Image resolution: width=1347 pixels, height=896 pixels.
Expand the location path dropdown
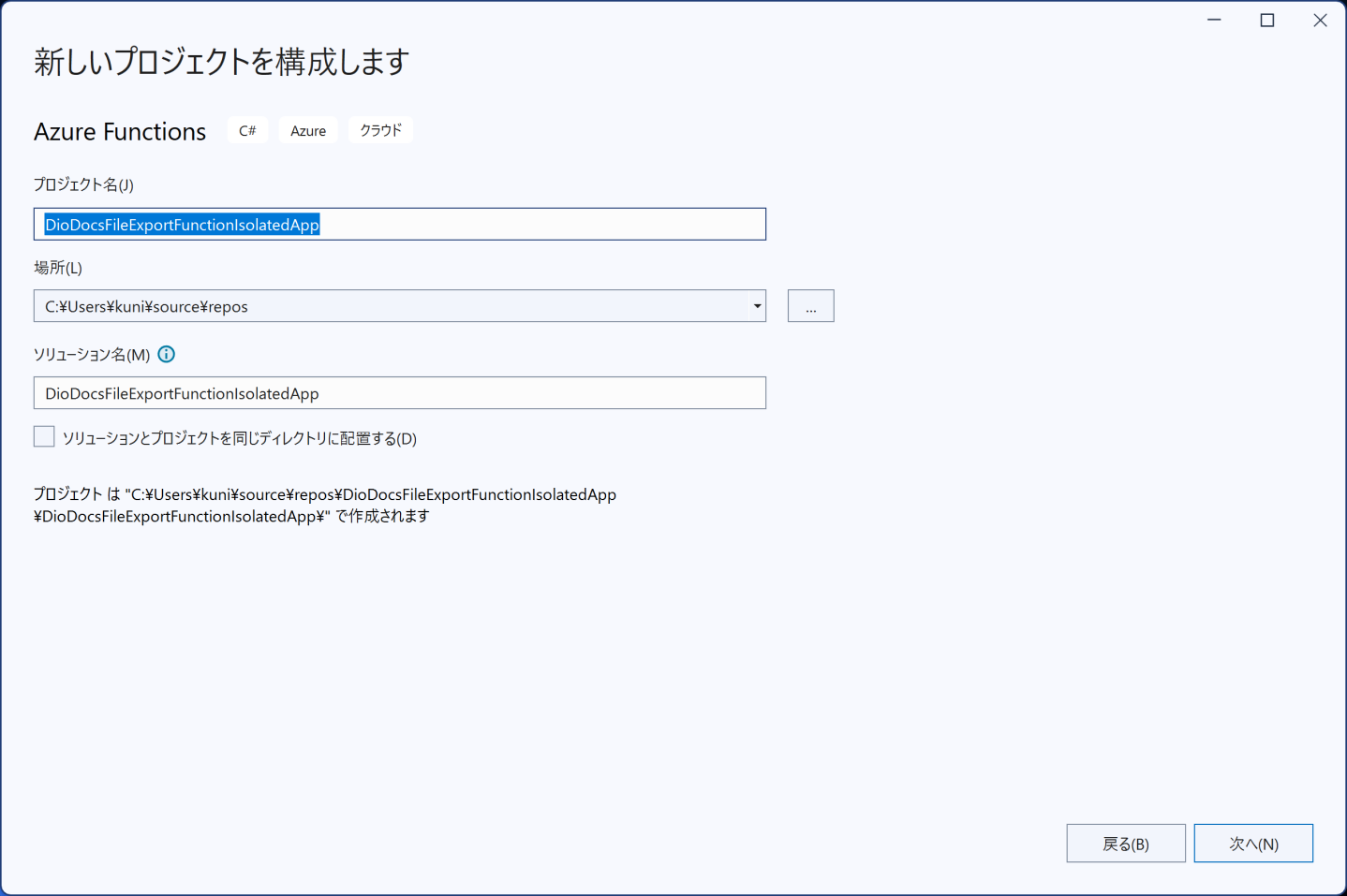(757, 306)
